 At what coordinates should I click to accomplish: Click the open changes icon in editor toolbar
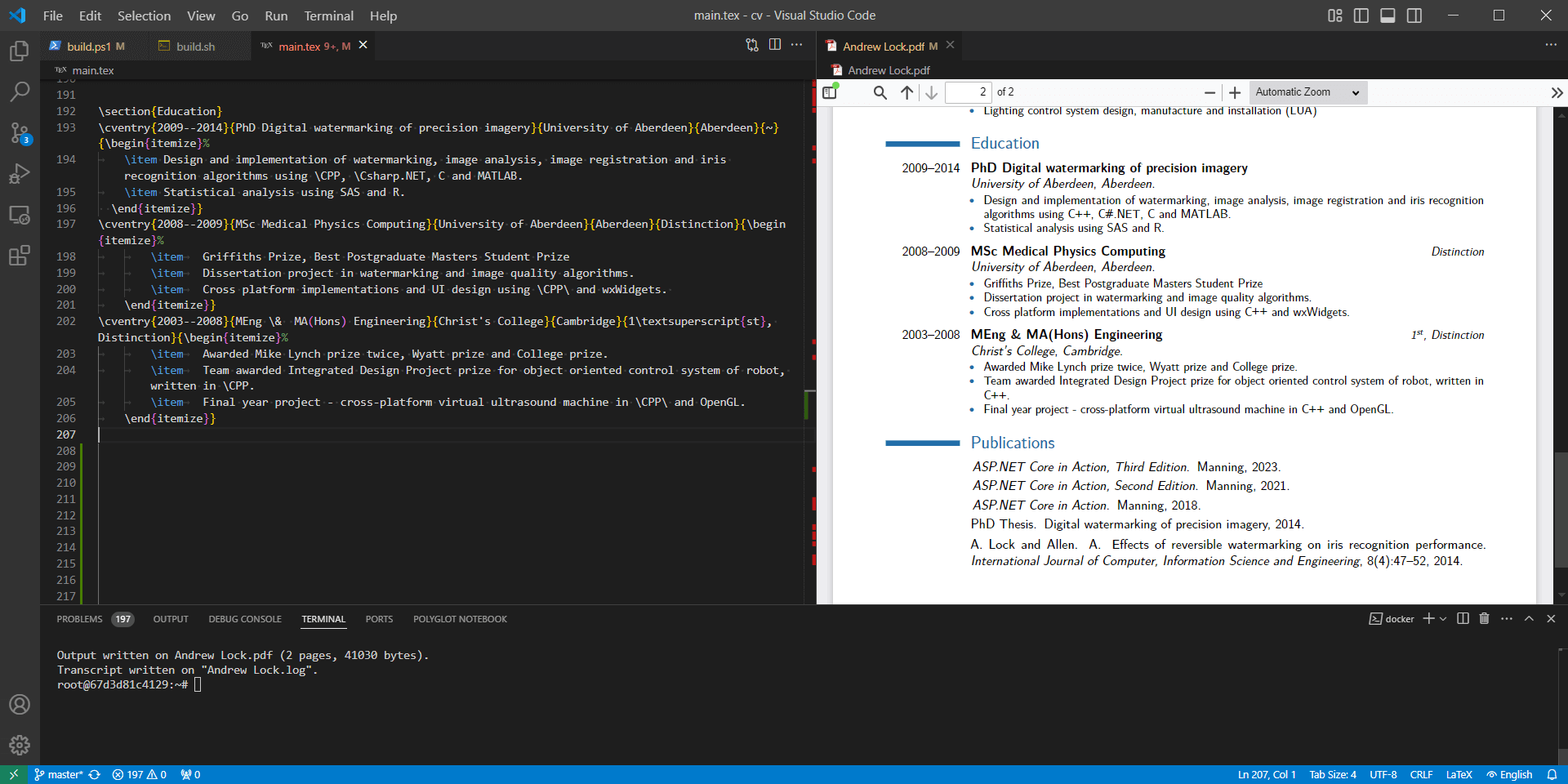752,45
